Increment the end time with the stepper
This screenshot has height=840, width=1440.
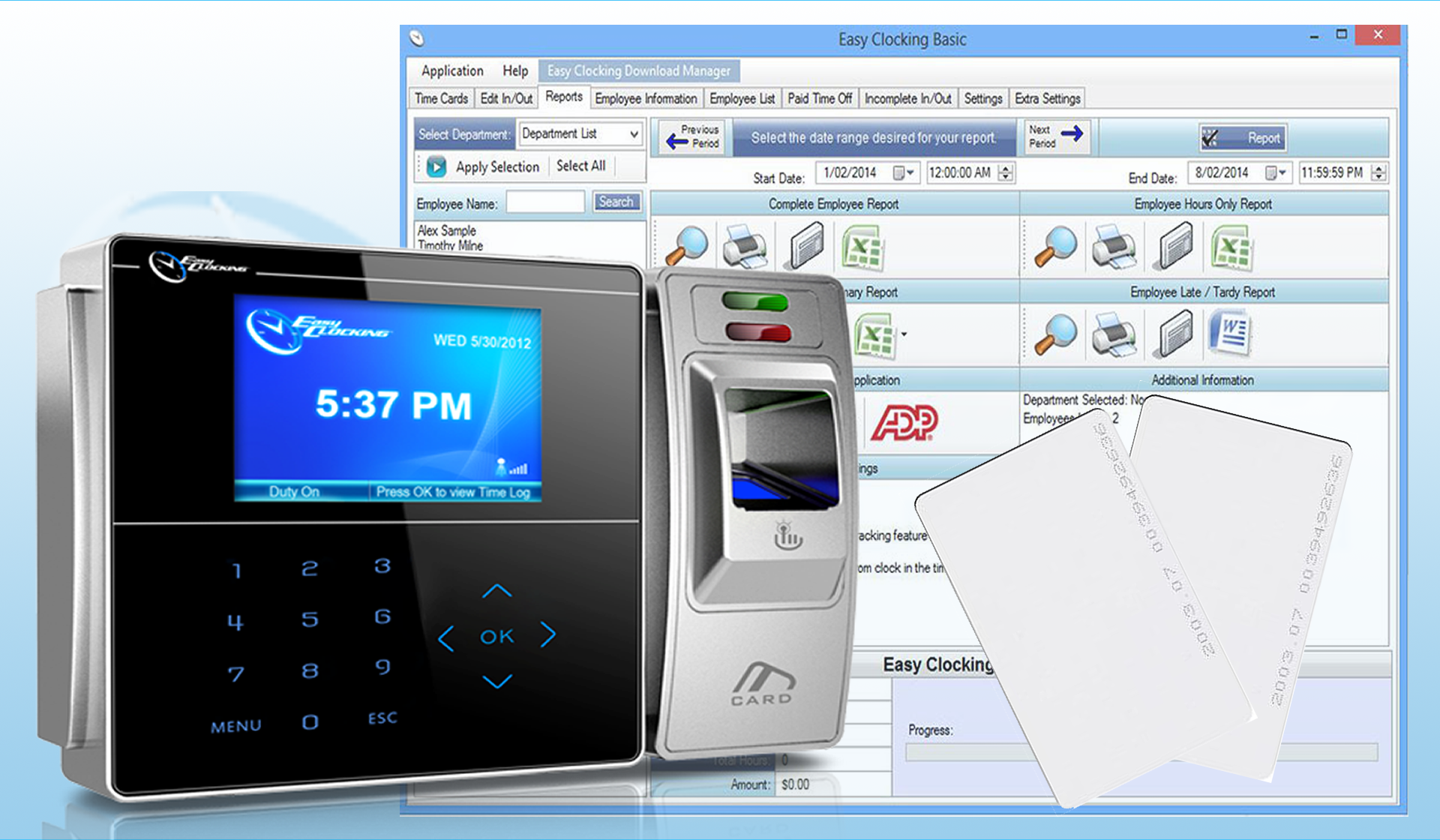[x=1378, y=172]
